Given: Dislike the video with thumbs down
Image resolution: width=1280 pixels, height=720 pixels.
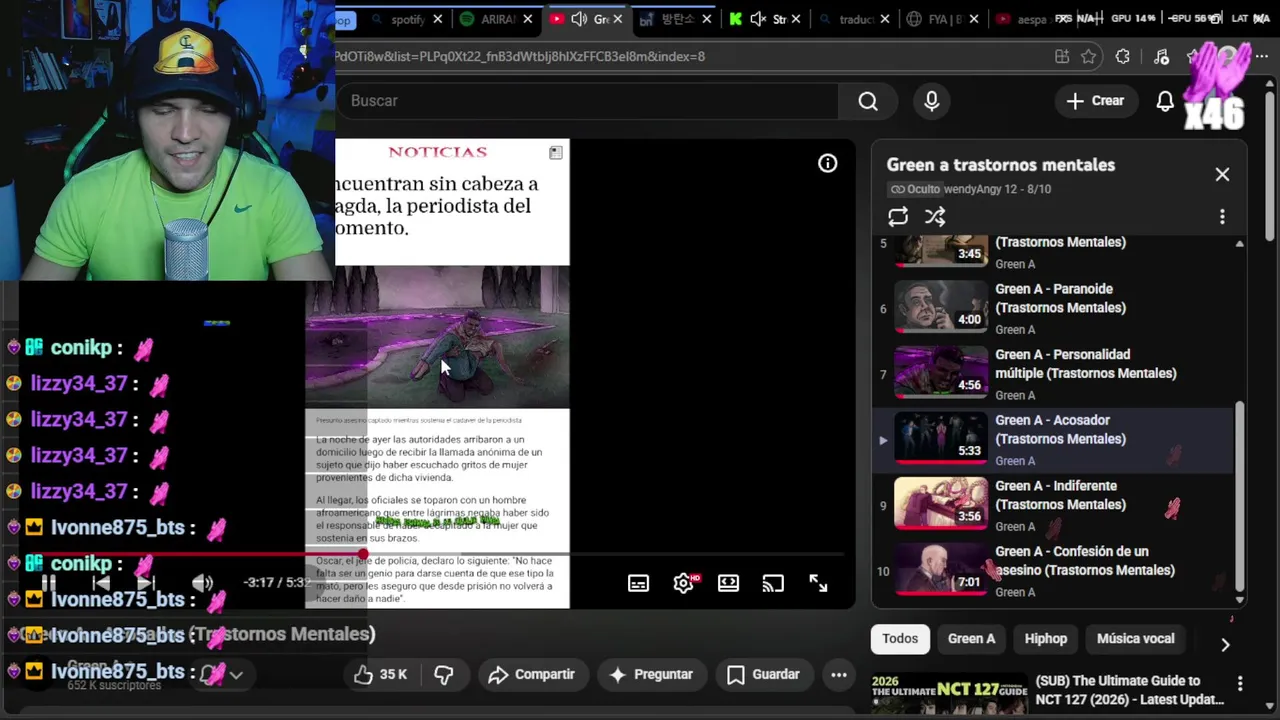Looking at the screenshot, I should pos(445,675).
